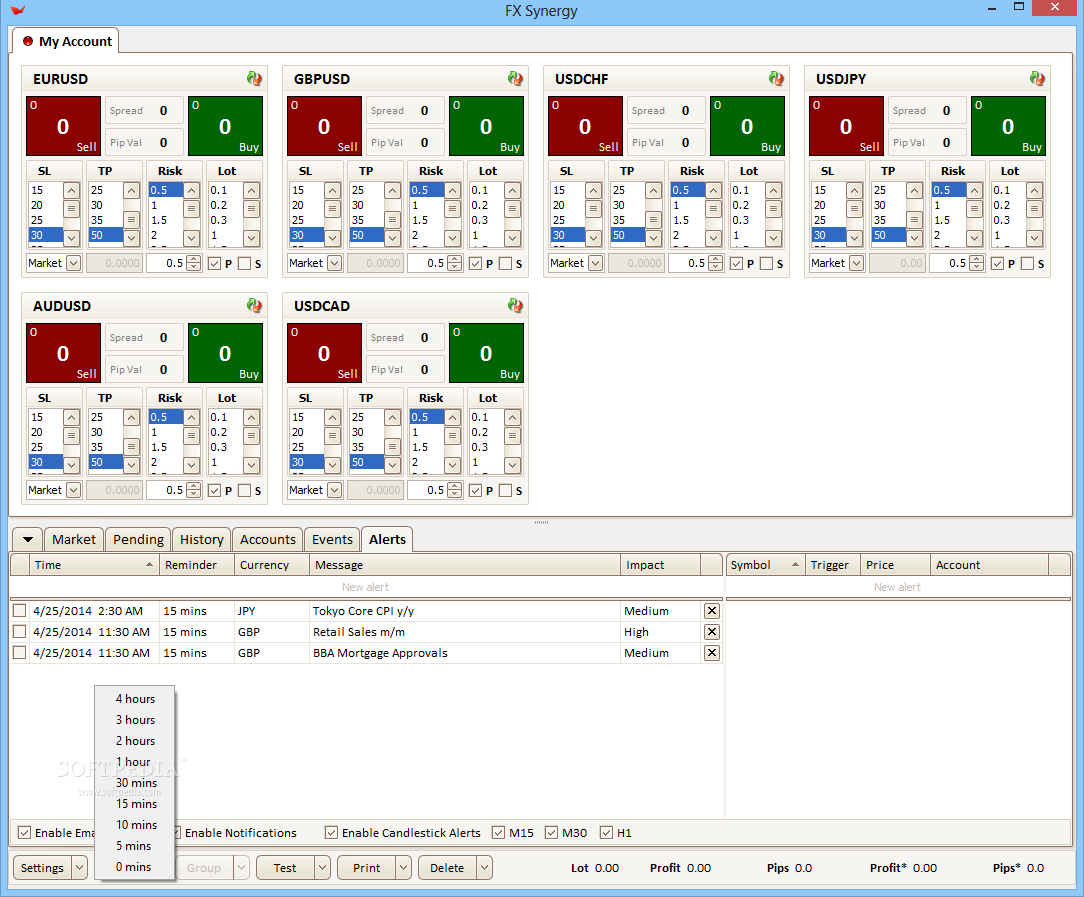The height and width of the screenshot is (897, 1084).
Task: Open the arrow menu left of the Market tab
Action: tap(28, 540)
